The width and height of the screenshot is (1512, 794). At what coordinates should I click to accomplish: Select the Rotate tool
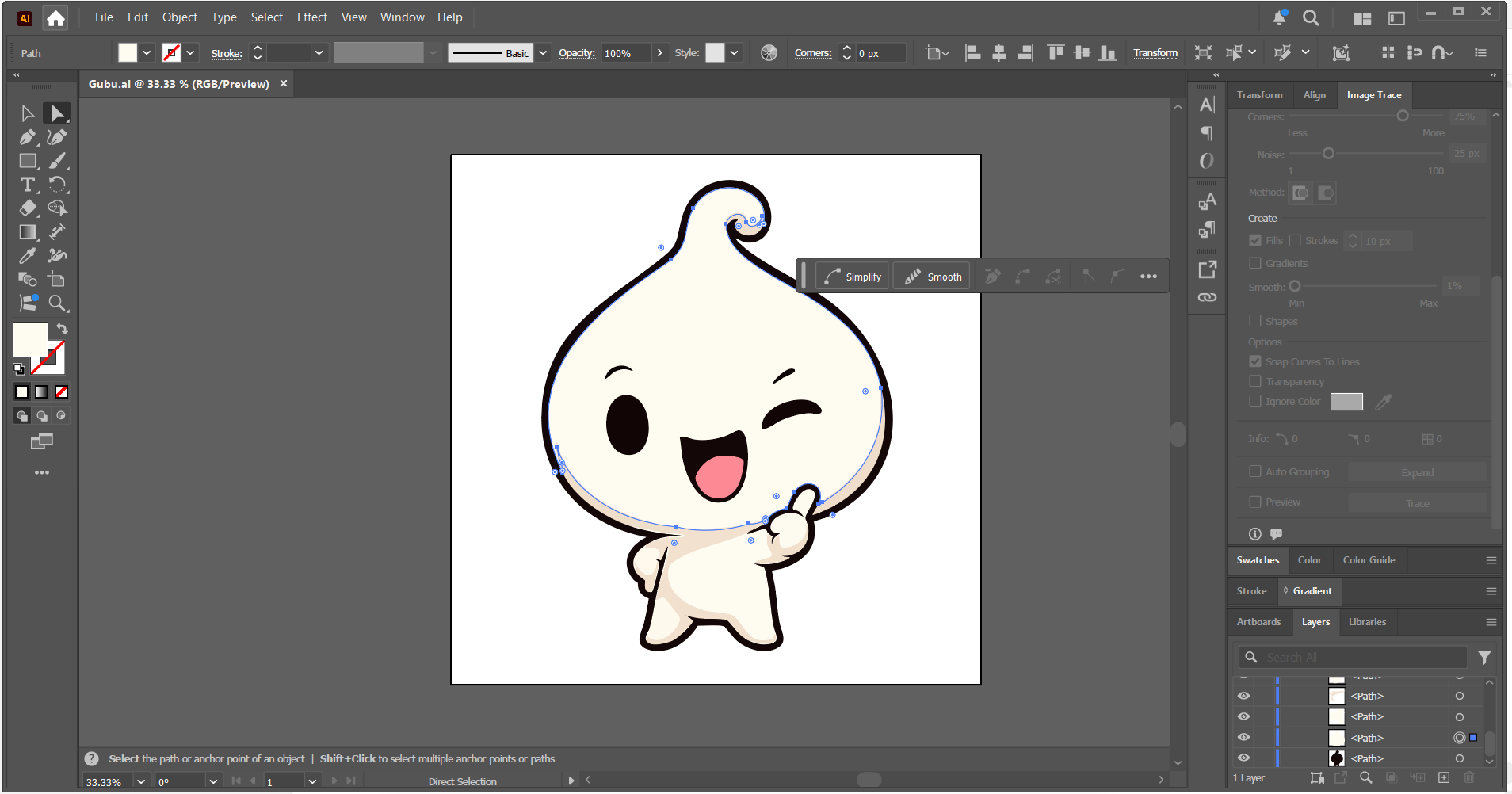point(56,185)
